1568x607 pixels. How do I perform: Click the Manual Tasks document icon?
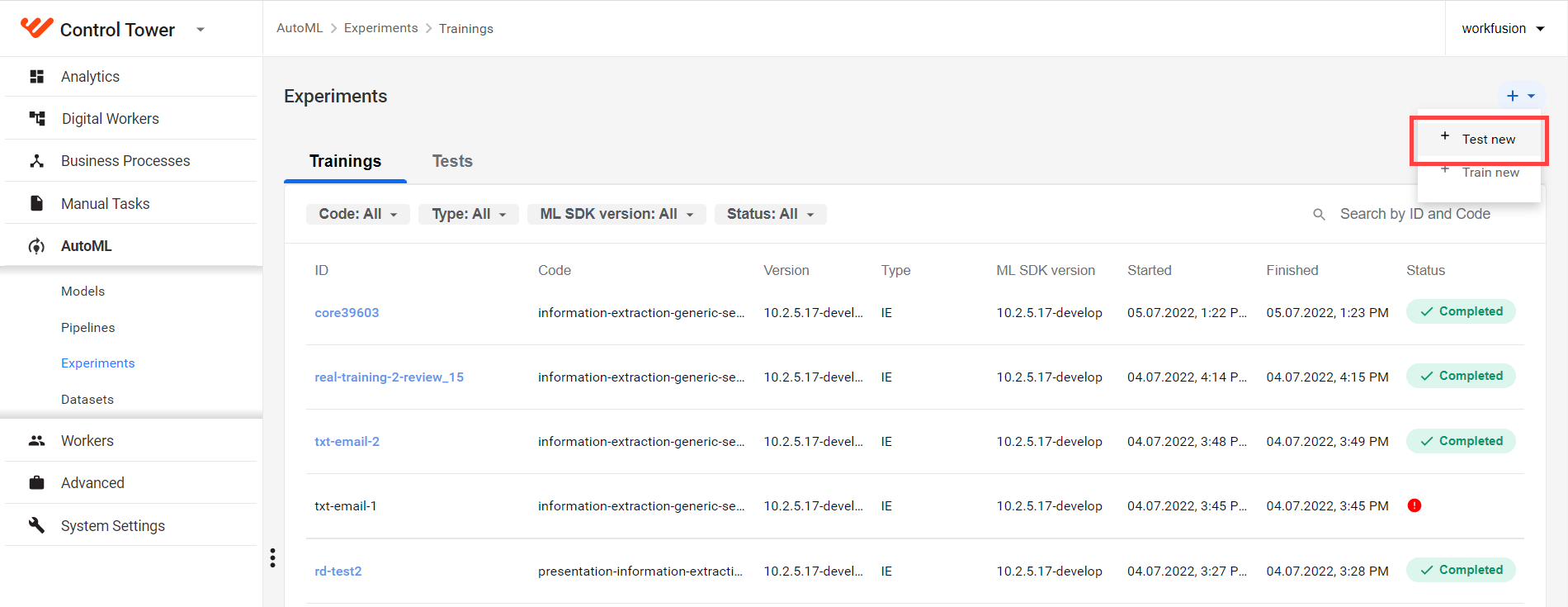36,203
